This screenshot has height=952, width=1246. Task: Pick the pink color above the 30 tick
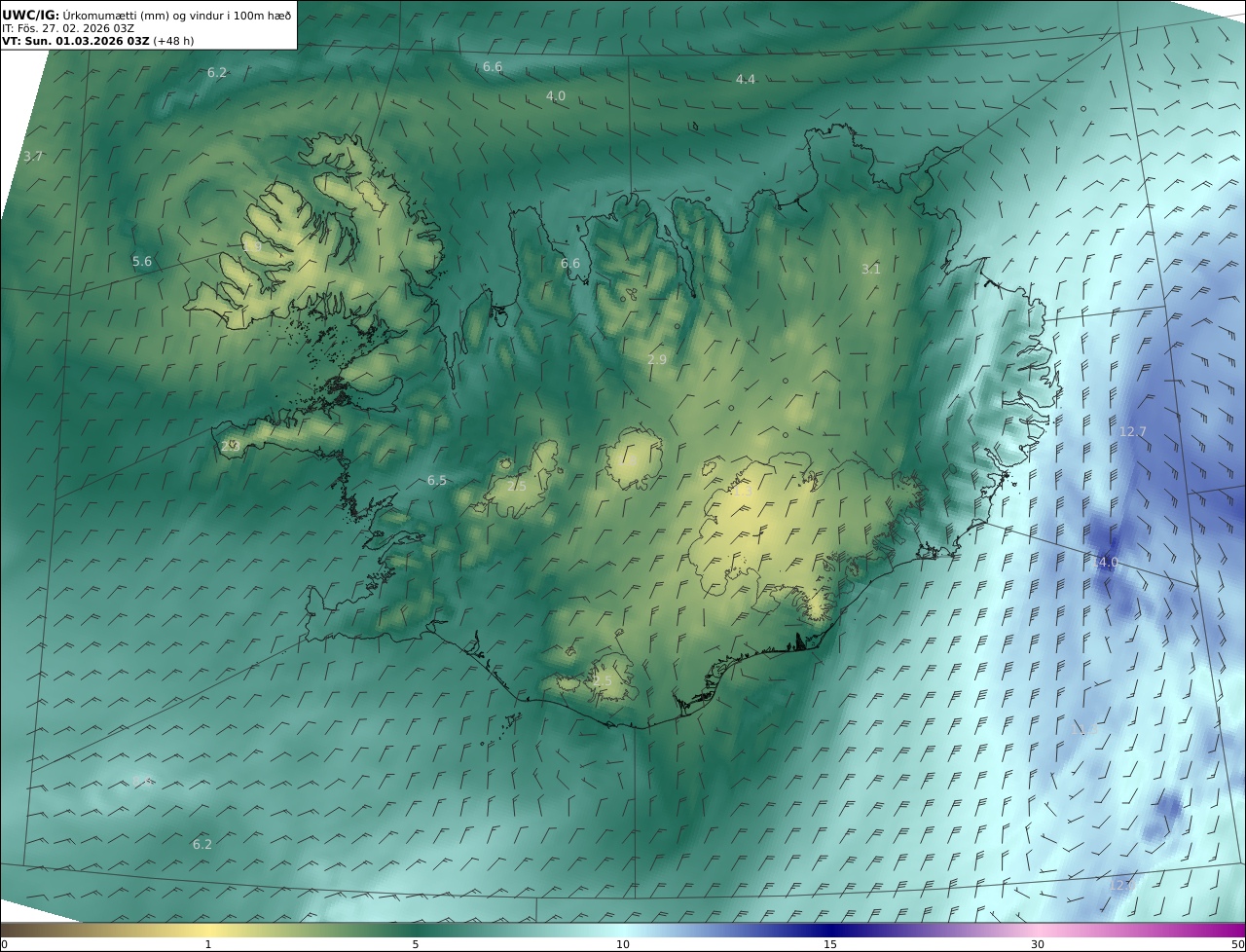1038,930
